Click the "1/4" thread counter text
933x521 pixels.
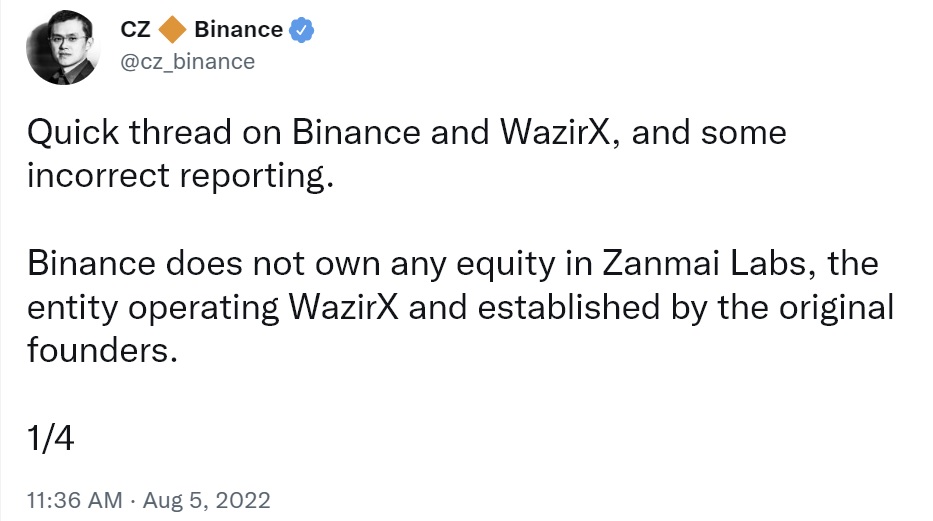point(51,437)
